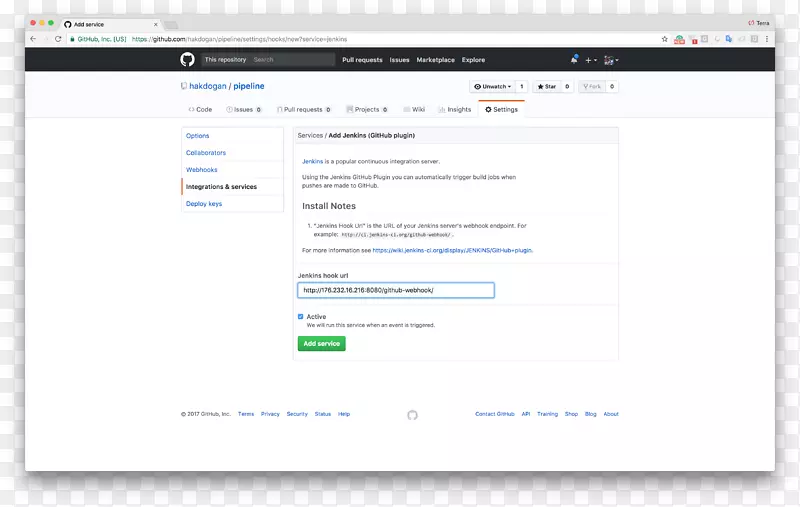
Task: Open the Contact GitHub footer link
Action: [x=495, y=414]
